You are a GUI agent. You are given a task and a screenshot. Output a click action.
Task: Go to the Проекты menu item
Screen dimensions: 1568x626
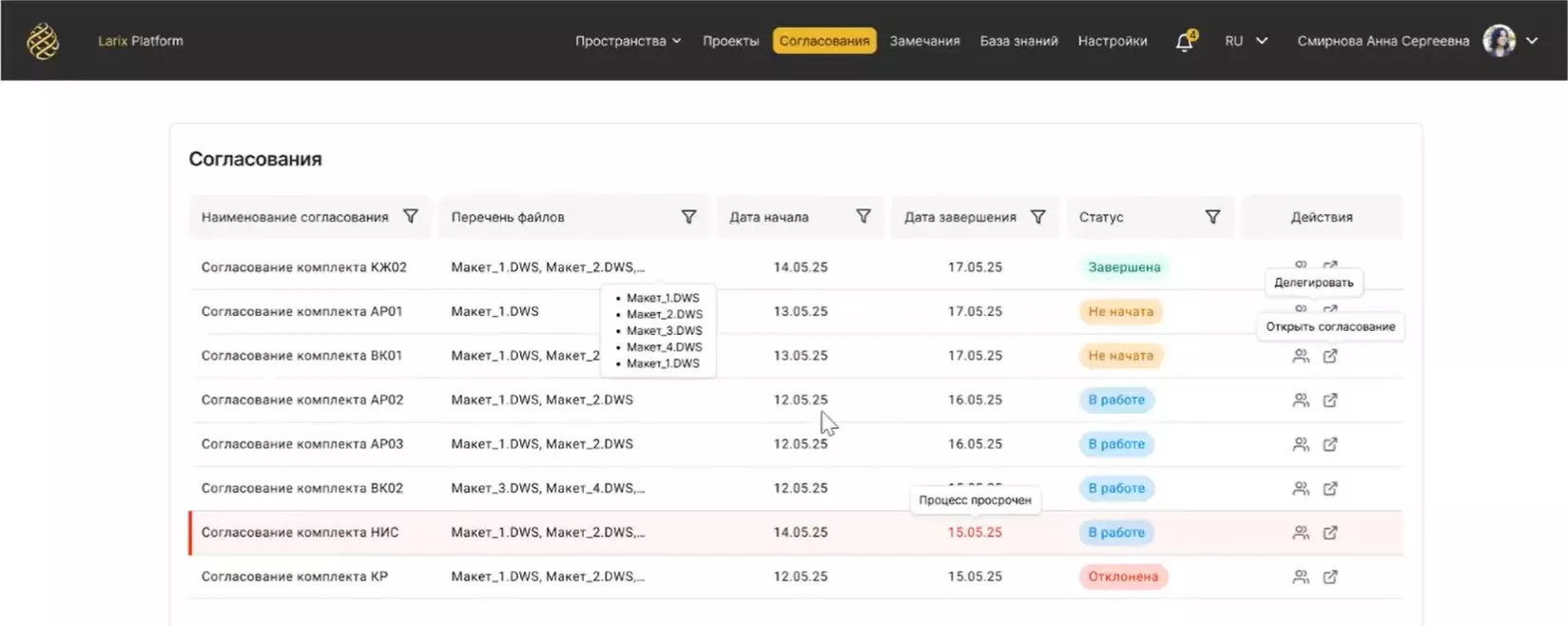[730, 41]
